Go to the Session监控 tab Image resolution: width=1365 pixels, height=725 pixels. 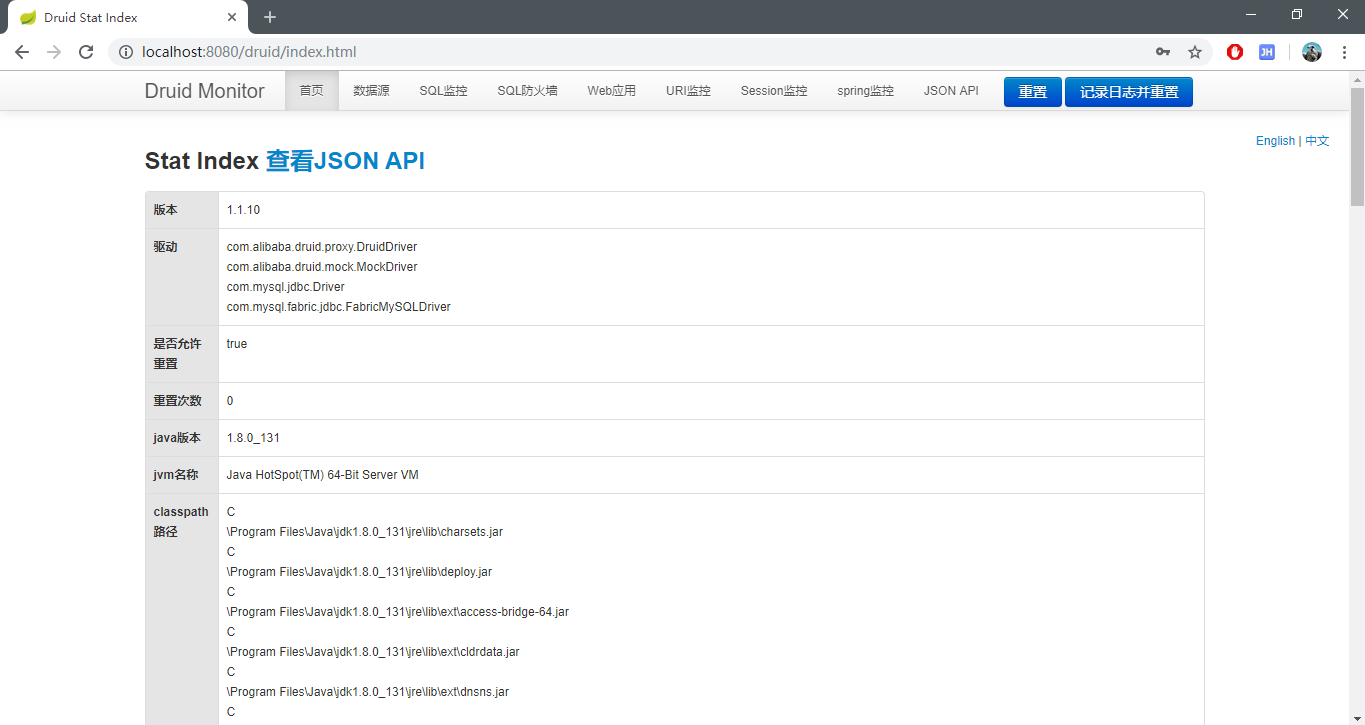(x=773, y=91)
